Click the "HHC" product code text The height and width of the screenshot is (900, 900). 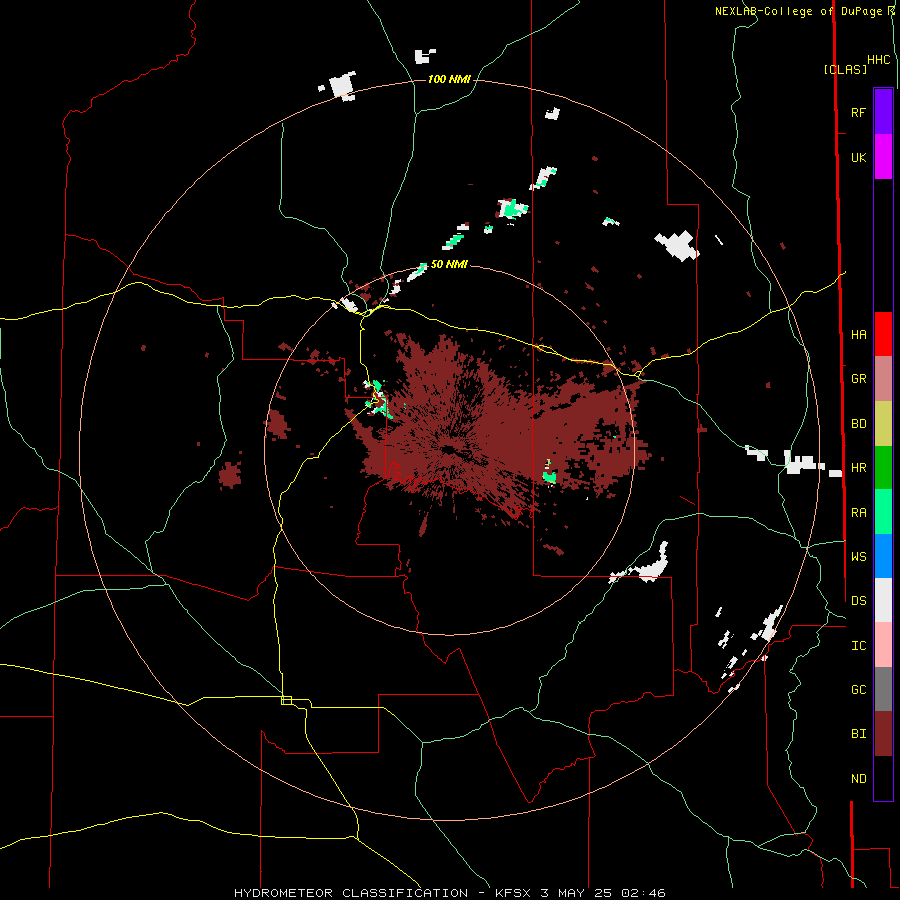pos(879,60)
